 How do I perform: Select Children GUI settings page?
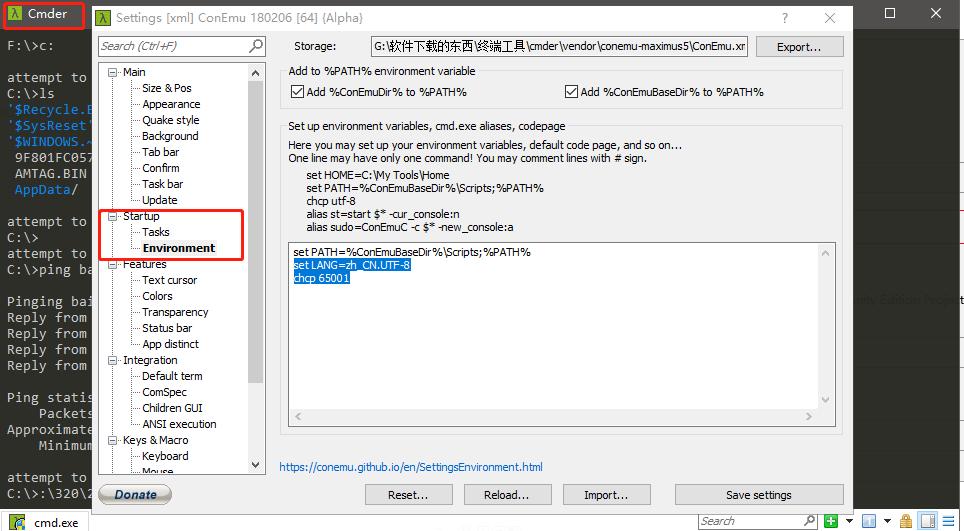coord(172,407)
